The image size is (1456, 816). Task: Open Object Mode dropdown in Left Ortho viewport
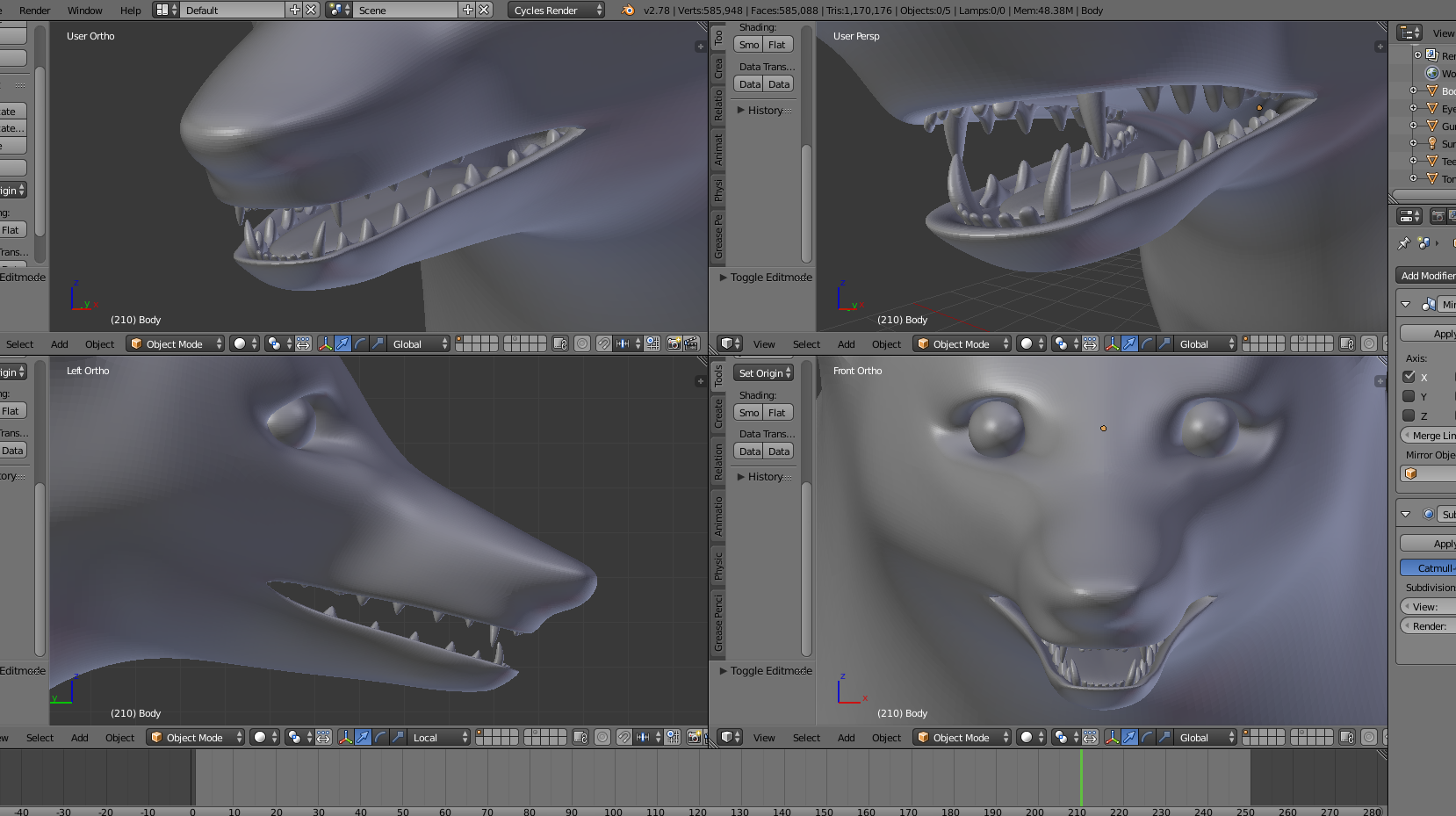pyautogui.click(x=195, y=737)
